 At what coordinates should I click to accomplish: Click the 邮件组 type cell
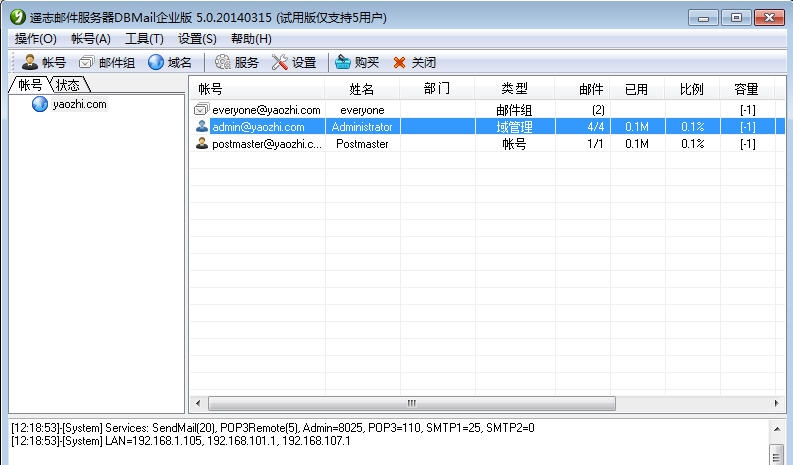coord(514,110)
